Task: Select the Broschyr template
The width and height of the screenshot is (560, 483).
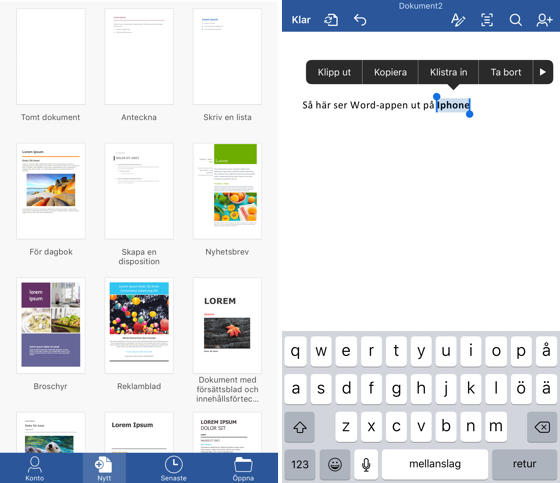Action: pyautogui.click(x=51, y=325)
